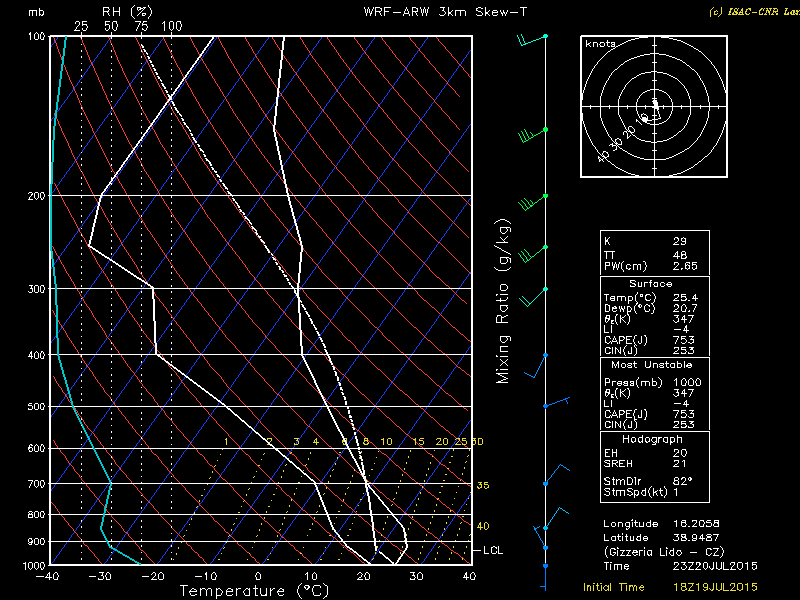Click the 900 mb pressure axis label
The height and width of the screenshot is (600, 800).
point(36,541)
